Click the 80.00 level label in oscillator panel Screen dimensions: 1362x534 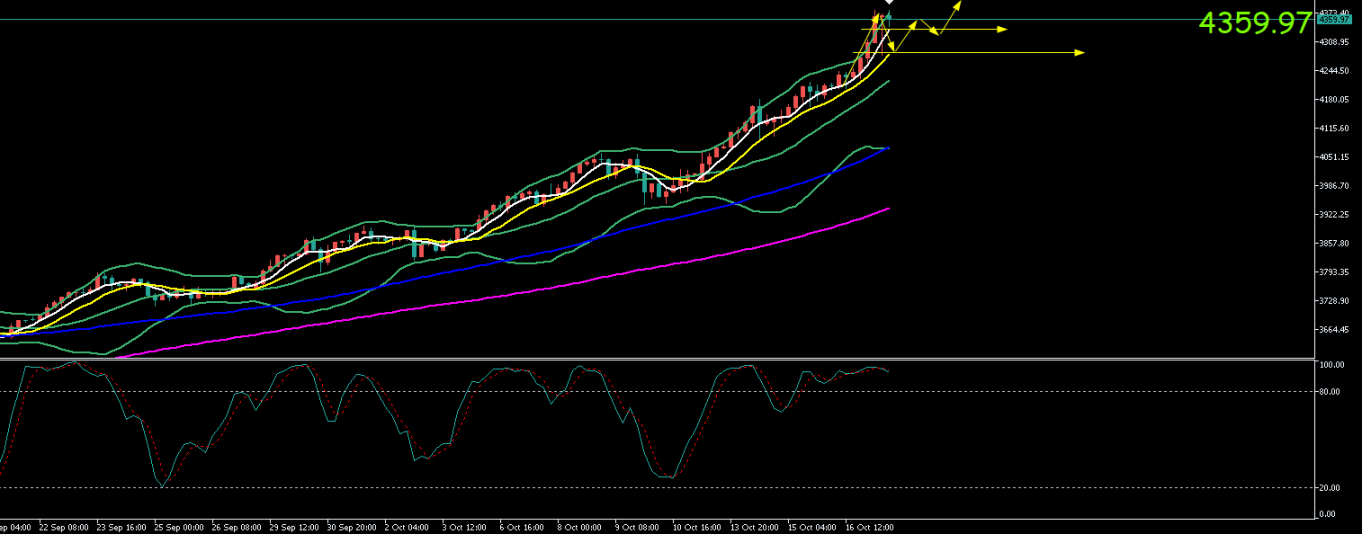coord(1331,392)
